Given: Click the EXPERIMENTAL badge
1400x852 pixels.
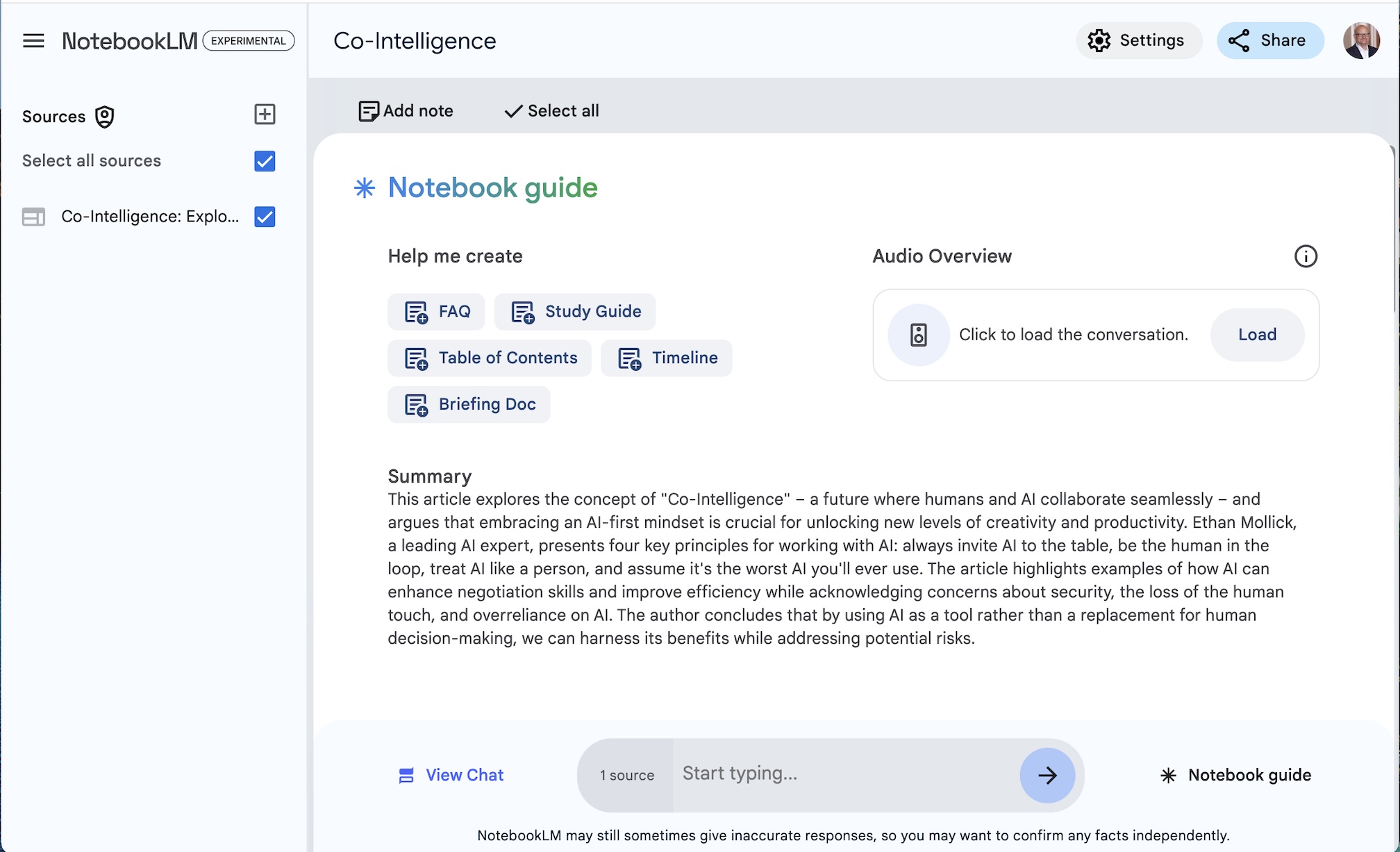Looking at the screenshot, I should pos(249,41).
